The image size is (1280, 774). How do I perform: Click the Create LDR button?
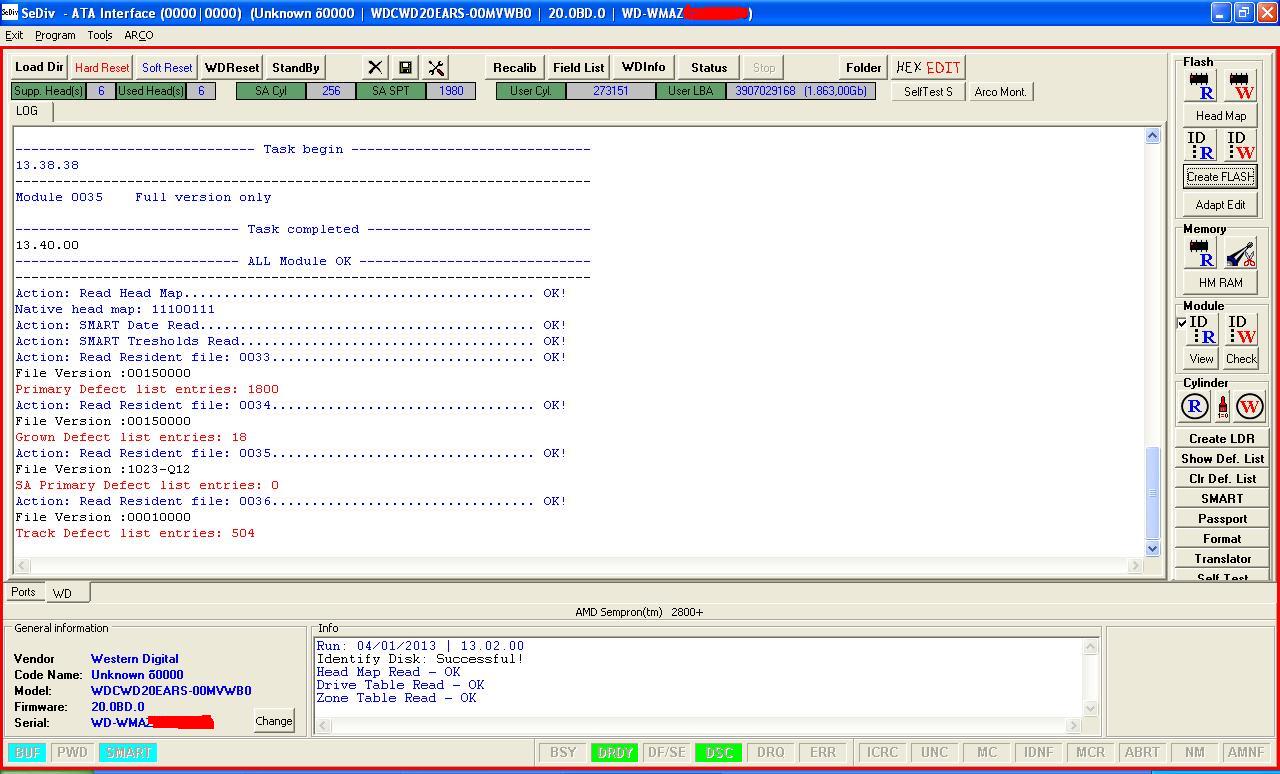[x=1222, y=438]
